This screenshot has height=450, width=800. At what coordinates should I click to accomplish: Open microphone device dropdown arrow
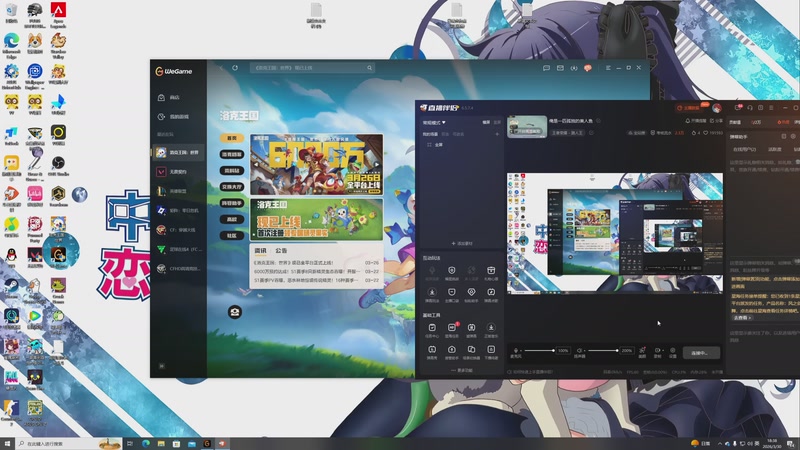click(521, 351)
